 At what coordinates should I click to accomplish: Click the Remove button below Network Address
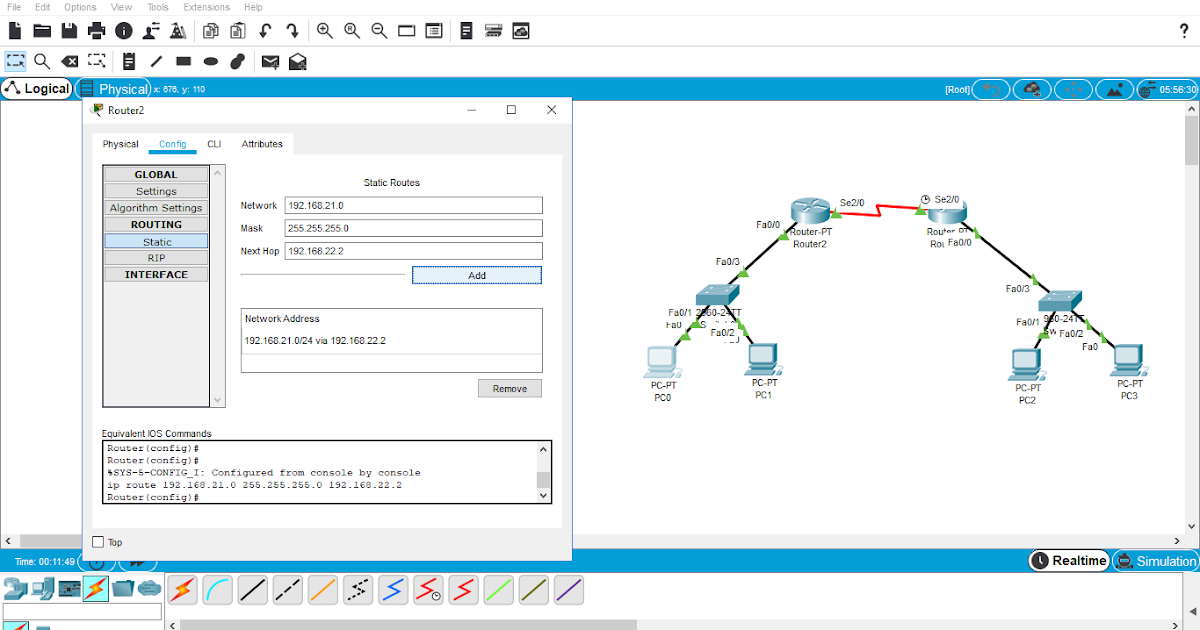pyautogui.click(x=509, y=388)
